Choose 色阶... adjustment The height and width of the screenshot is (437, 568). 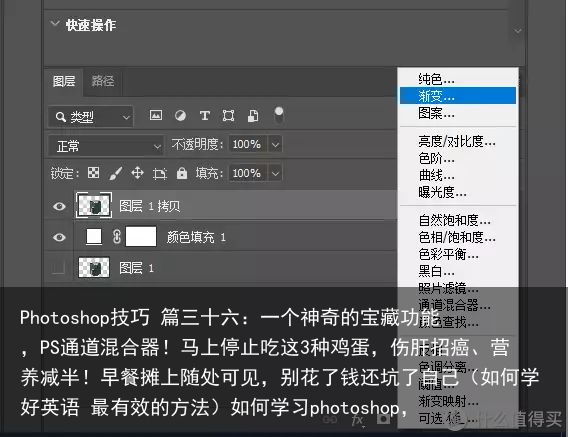click(x=458, y=158)
